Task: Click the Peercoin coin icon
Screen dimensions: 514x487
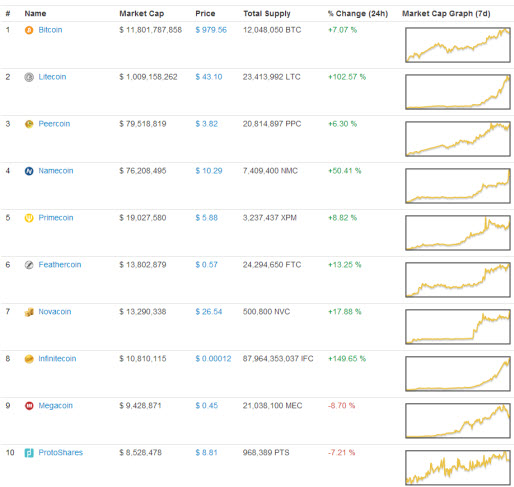Action: tap(29, 124)
